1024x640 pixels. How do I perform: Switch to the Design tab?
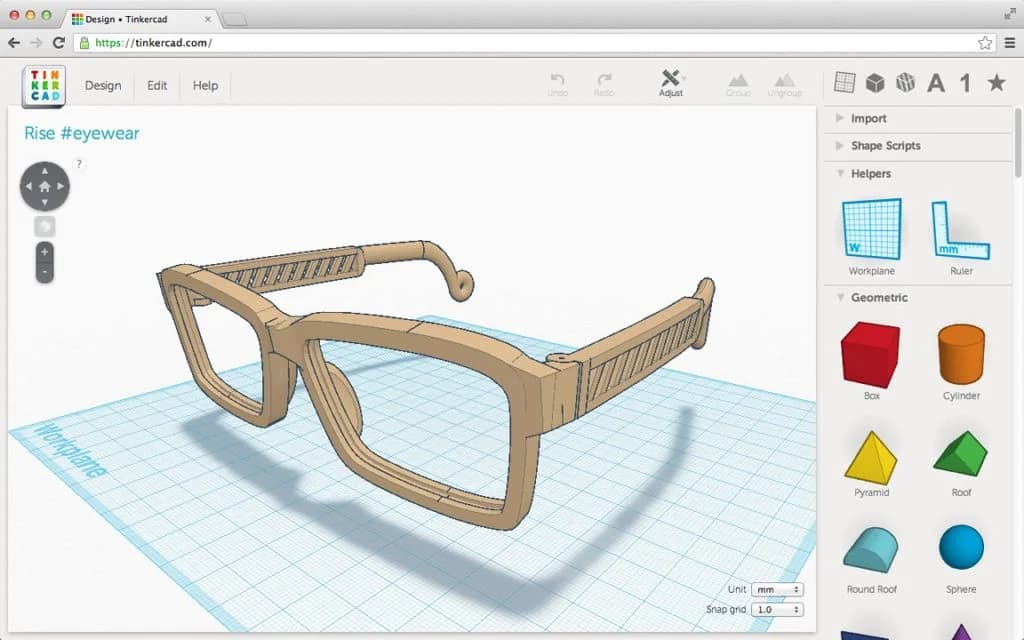[x=102, y=86]
